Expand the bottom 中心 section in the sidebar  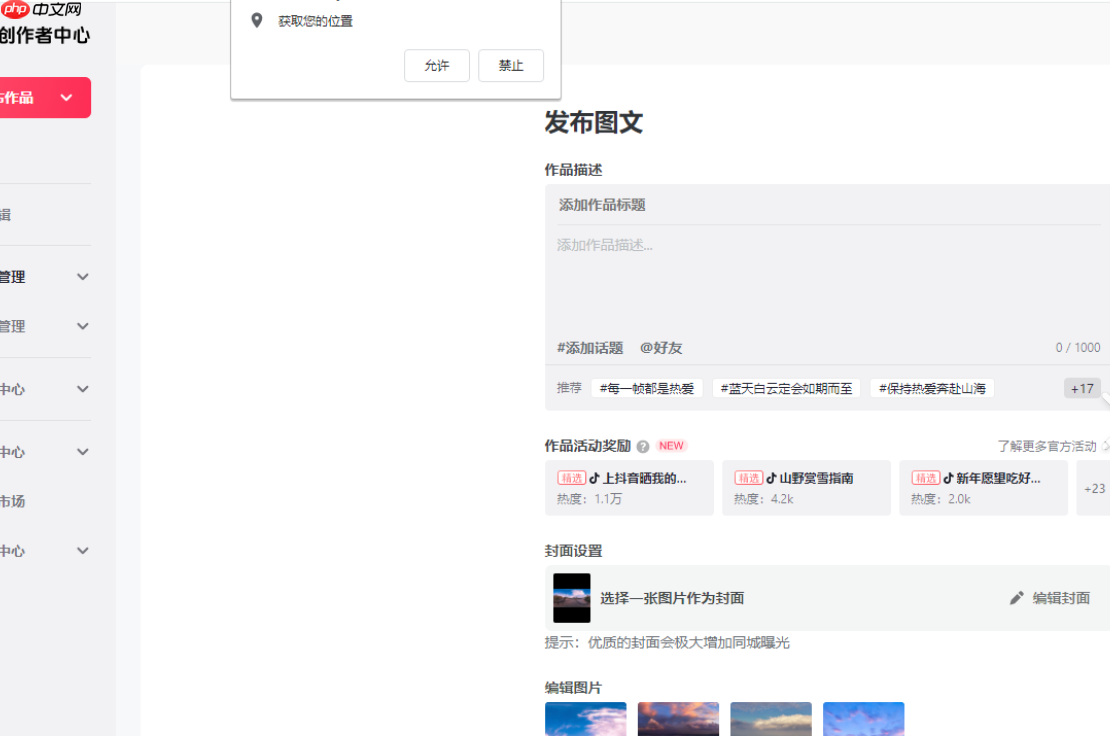click(45, 550)
